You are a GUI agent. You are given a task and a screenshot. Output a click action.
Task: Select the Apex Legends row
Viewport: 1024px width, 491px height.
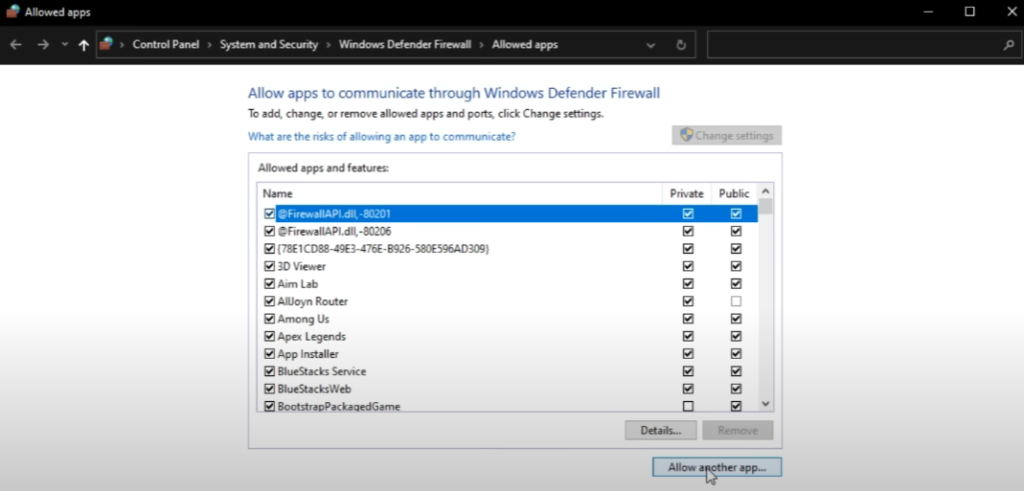point(508,336)
